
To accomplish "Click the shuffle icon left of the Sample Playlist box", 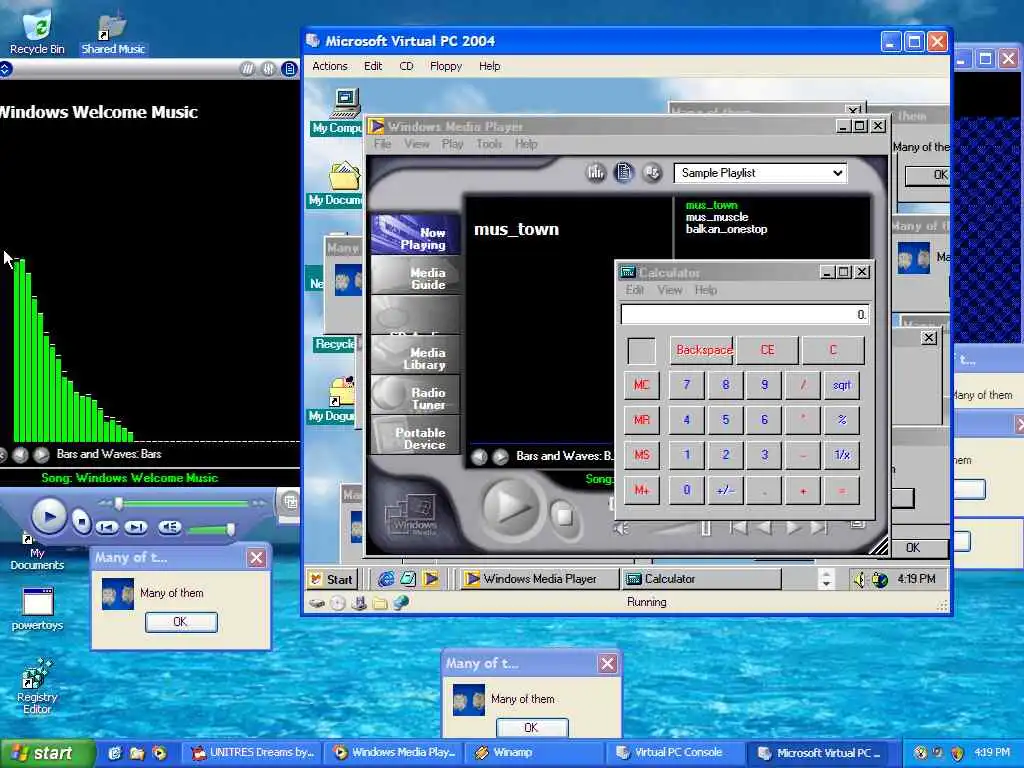I will (651, 172).
